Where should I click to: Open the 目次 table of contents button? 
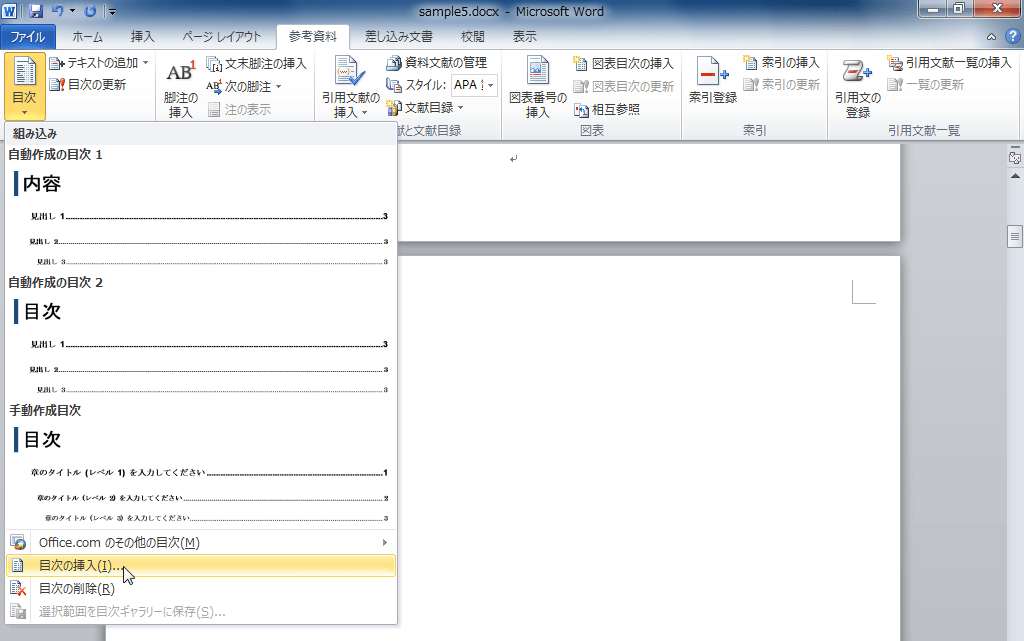(25, 86)
